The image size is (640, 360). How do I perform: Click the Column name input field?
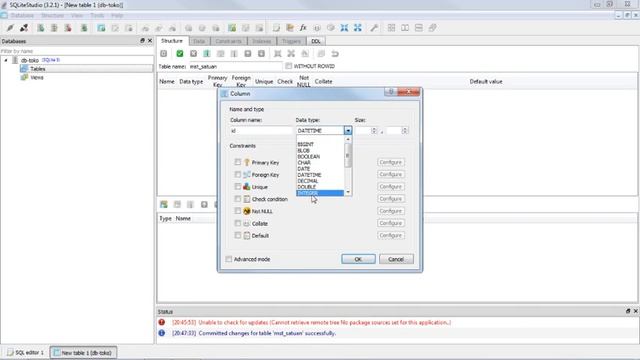[x=261, y=131]
